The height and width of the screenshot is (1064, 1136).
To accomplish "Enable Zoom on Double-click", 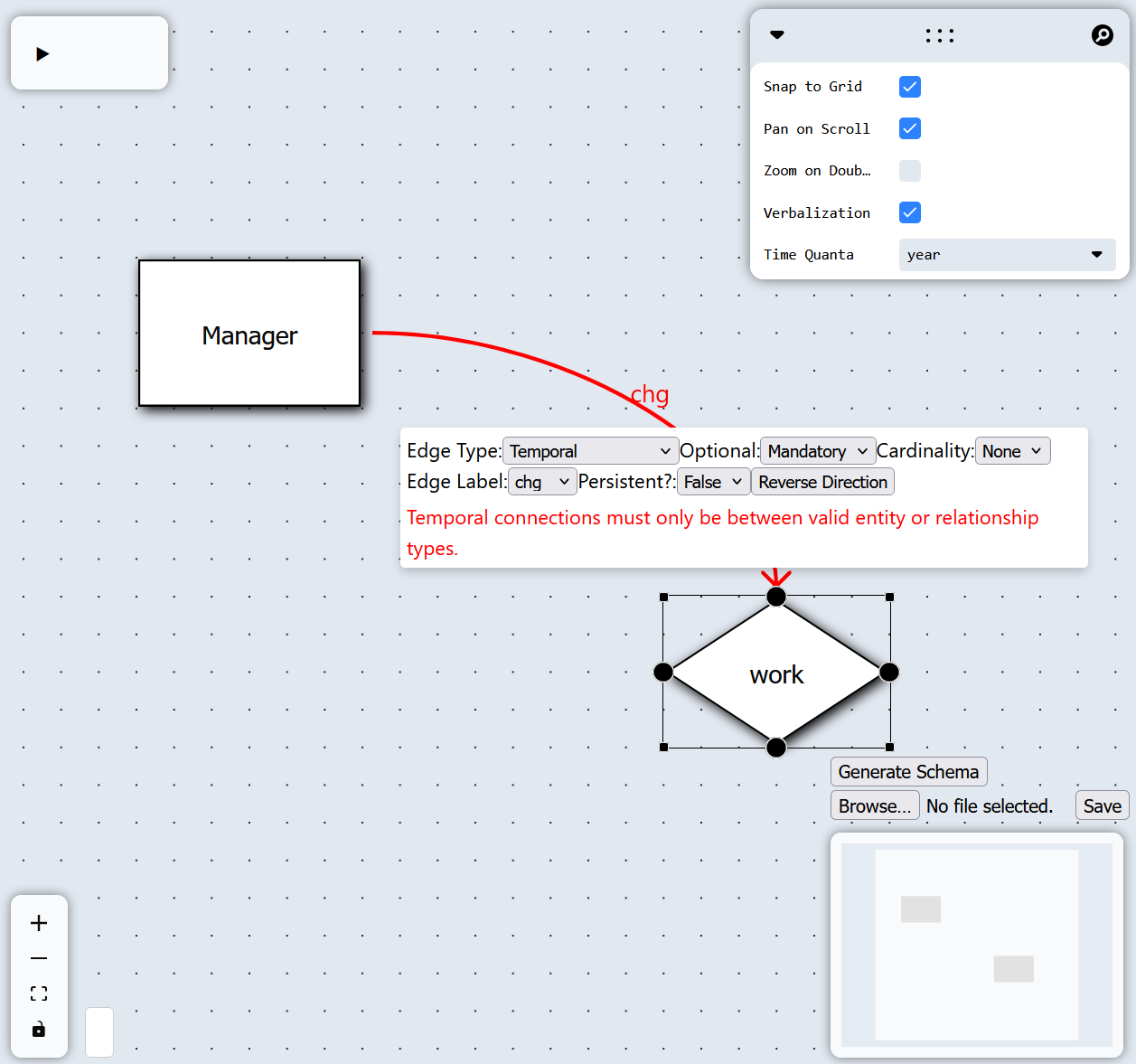I will (x=909, y=170).
